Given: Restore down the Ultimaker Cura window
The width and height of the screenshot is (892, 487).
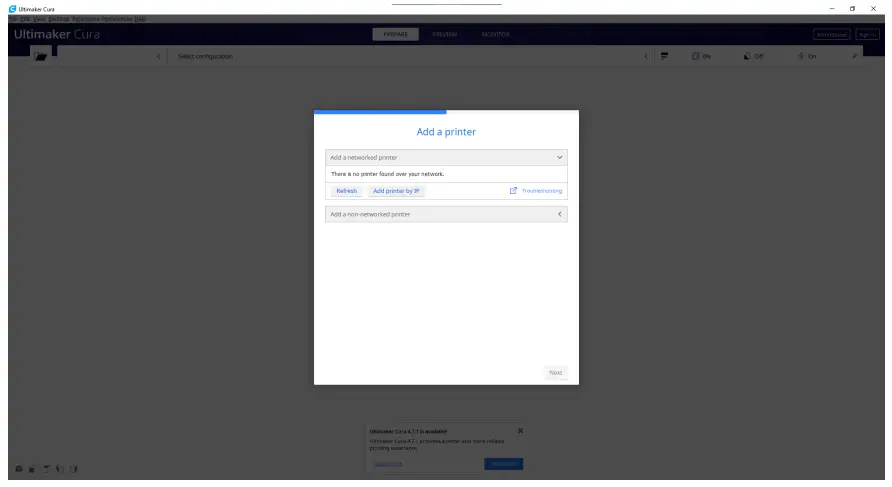Looking at the screenshot, I should tap(852, 9).
